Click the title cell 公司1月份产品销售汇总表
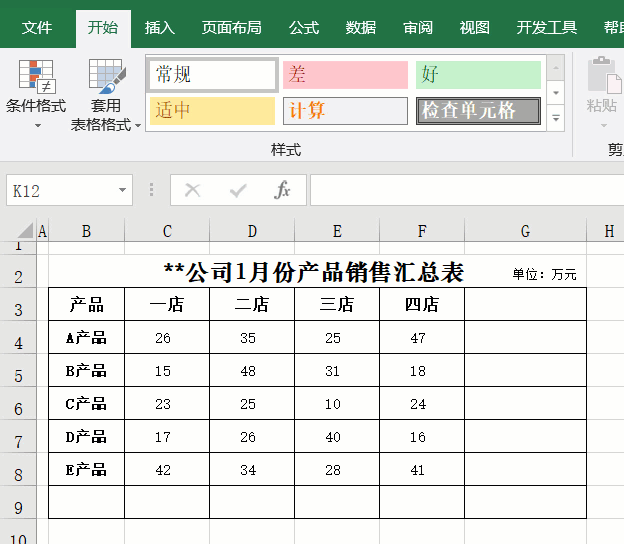This screenshot has height=544, width=624. click(314, 273)
